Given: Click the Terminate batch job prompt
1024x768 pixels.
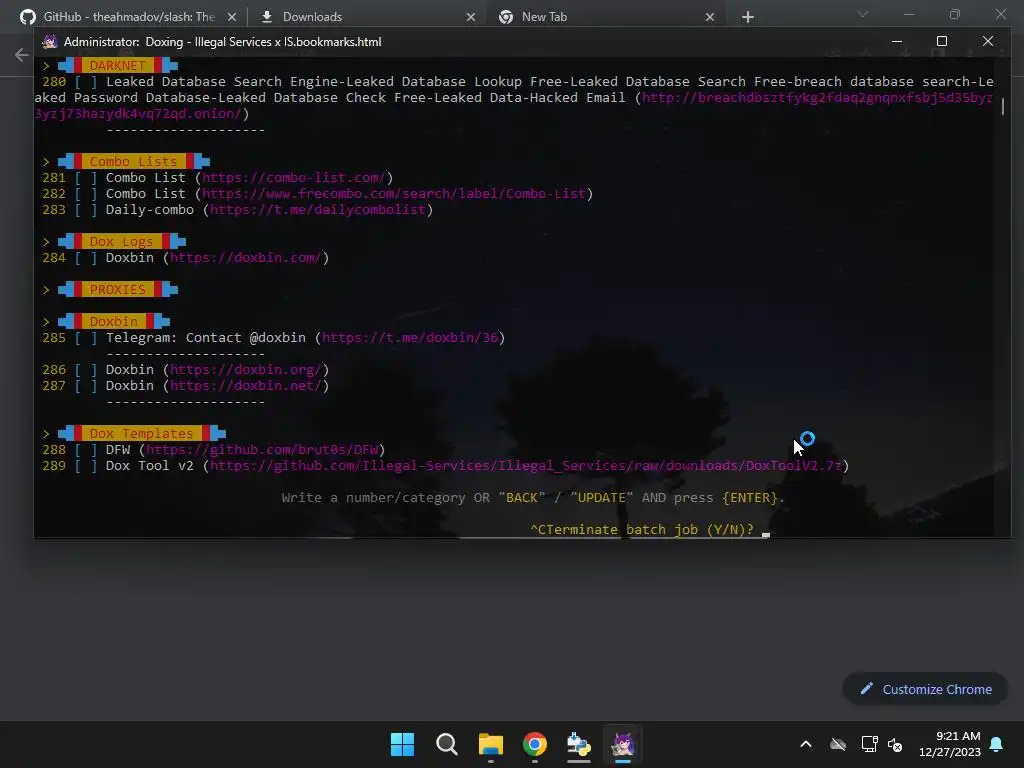Looking at the screenshot, I should click(x=642, y=530).
